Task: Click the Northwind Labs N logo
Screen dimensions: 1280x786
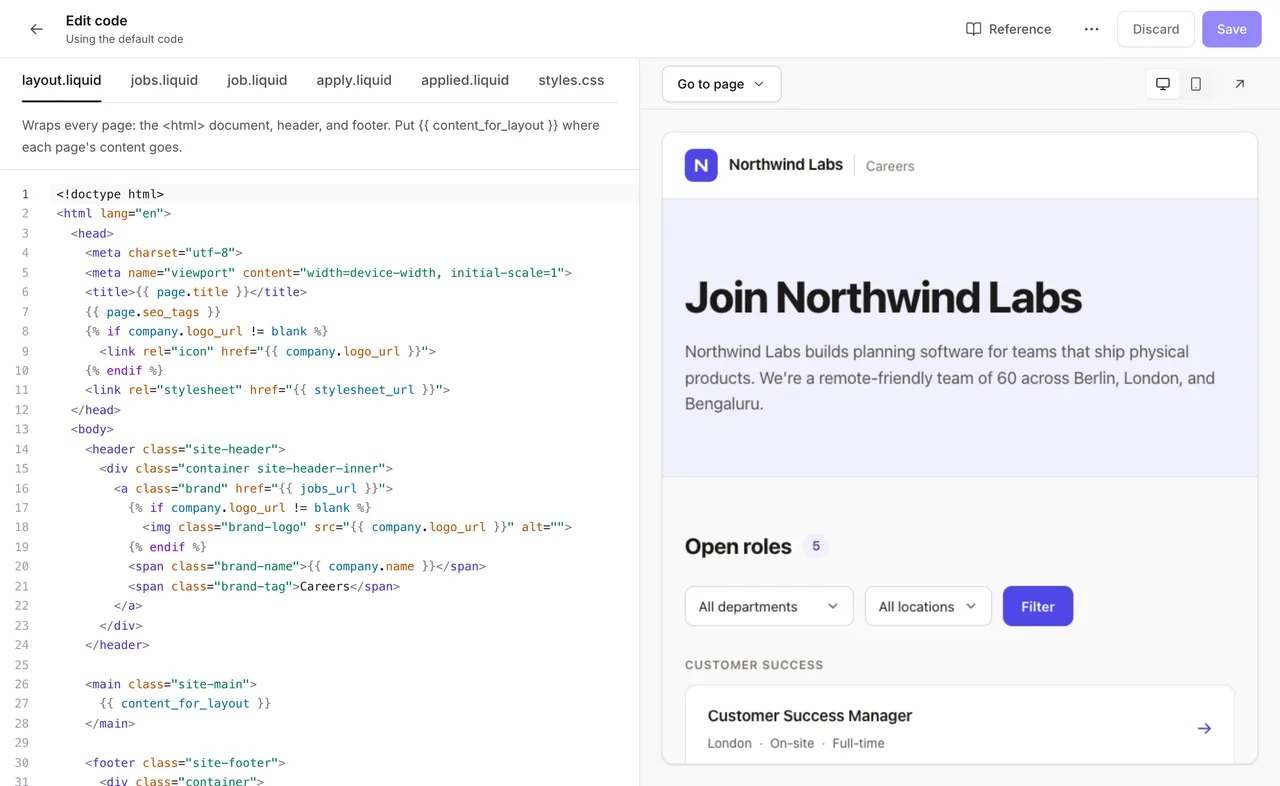Action: pos(701,165)
